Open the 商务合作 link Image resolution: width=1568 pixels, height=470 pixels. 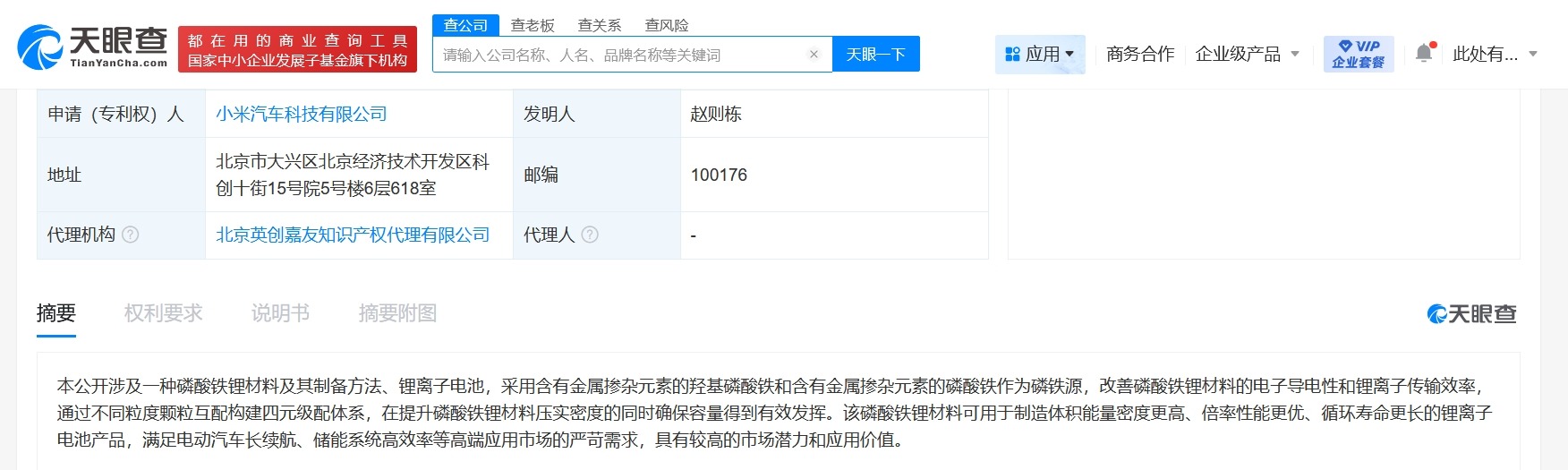click(1140, 55)
